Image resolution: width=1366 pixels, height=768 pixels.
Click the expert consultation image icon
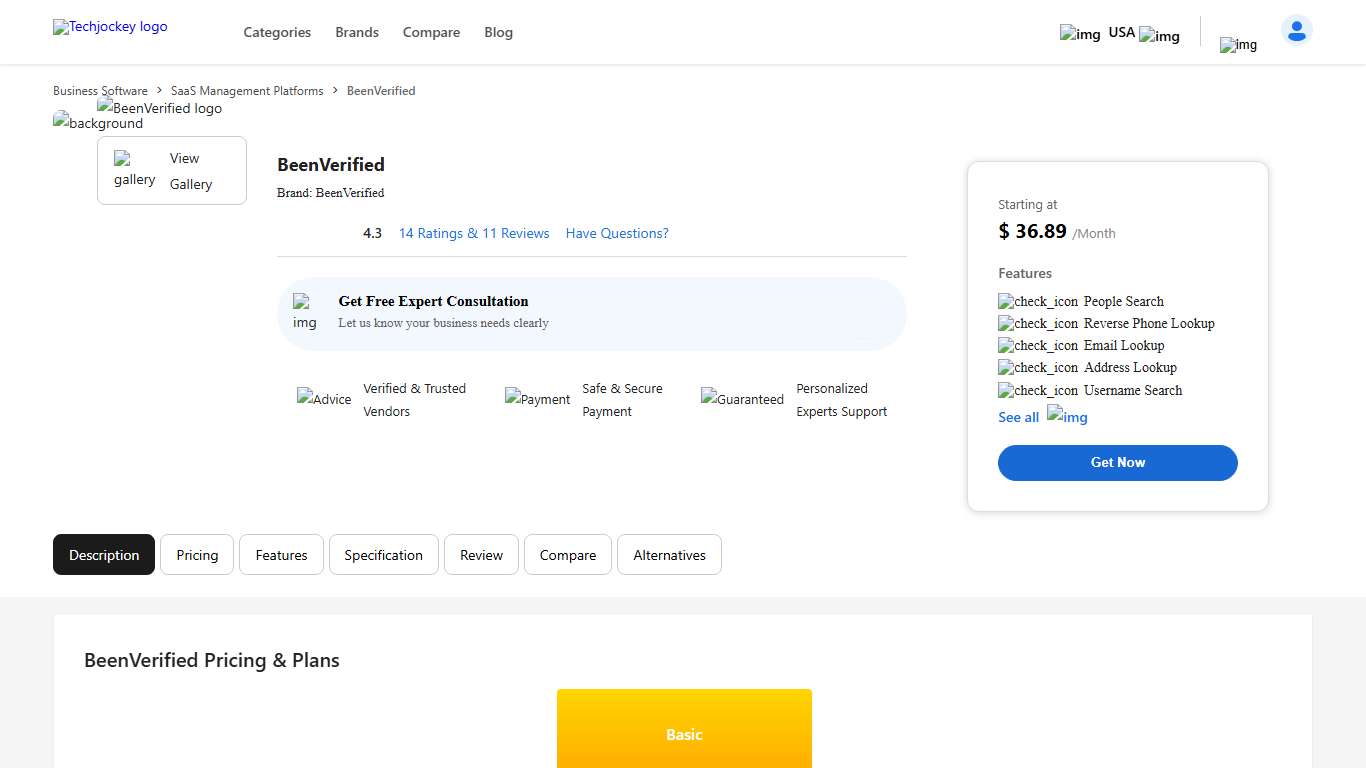point(305,313)
